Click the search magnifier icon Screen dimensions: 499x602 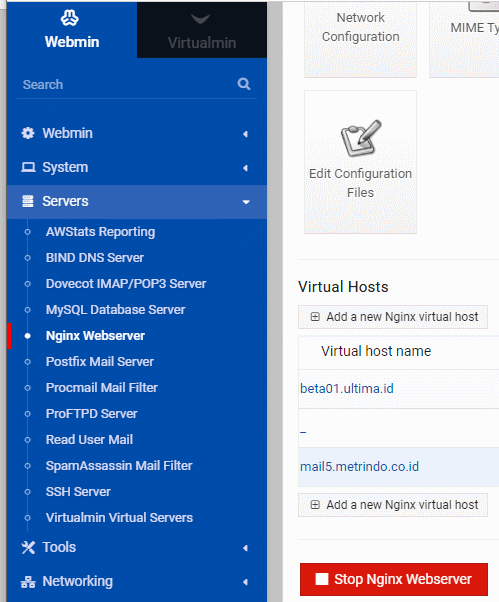click(244, 84)
